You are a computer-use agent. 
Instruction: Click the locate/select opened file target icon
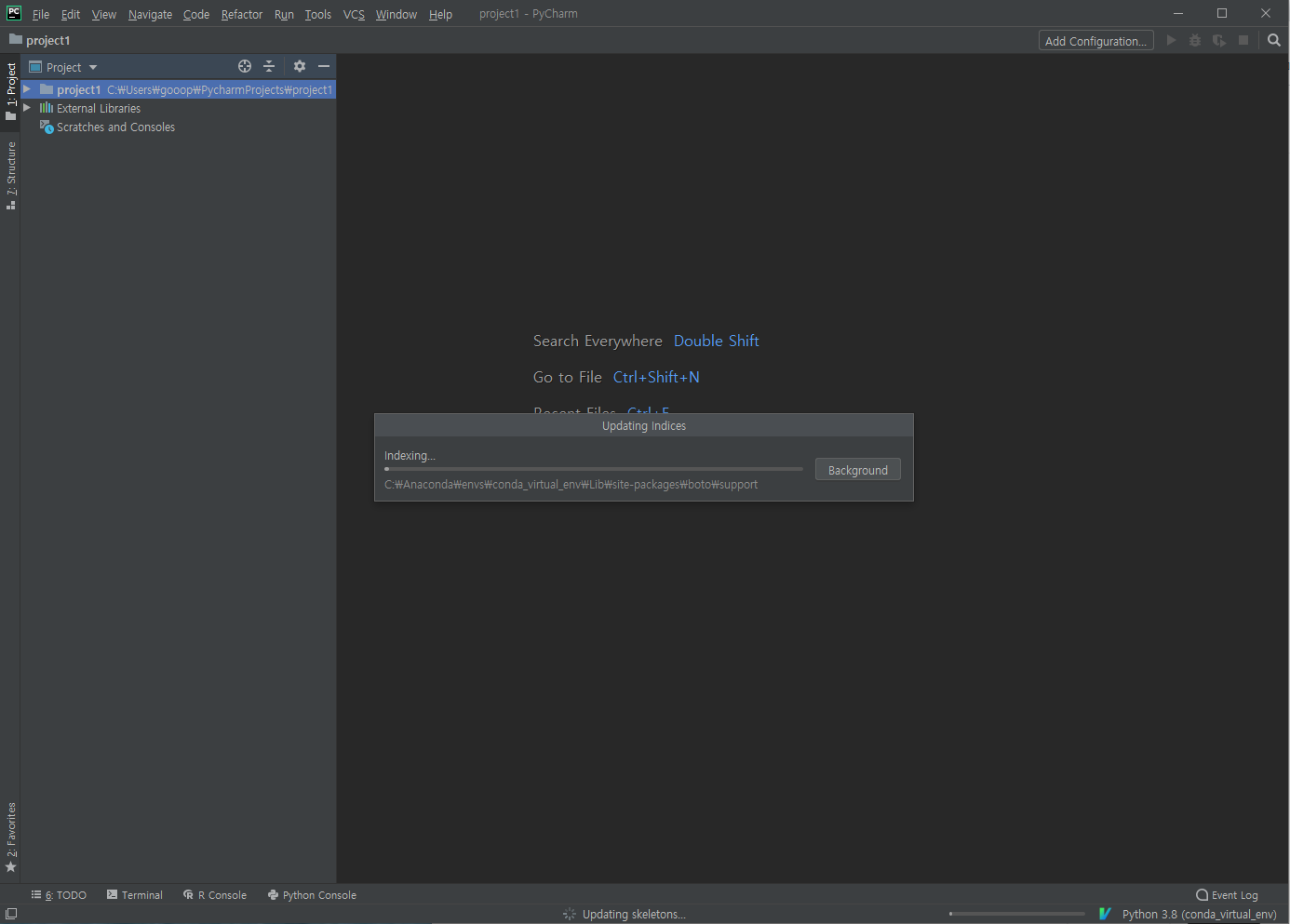245,66
